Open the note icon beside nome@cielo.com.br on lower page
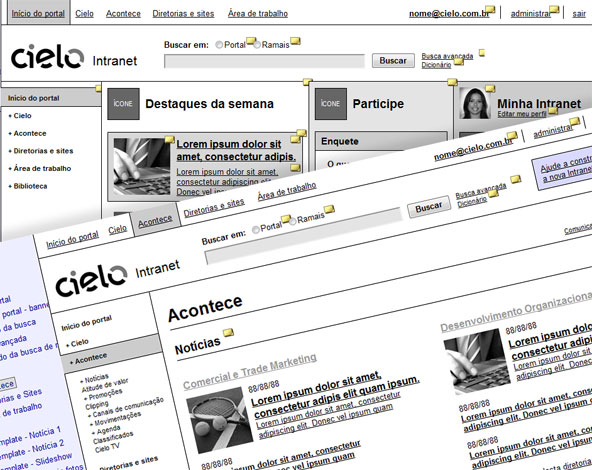The image size is (592, 470). [512, 135]
